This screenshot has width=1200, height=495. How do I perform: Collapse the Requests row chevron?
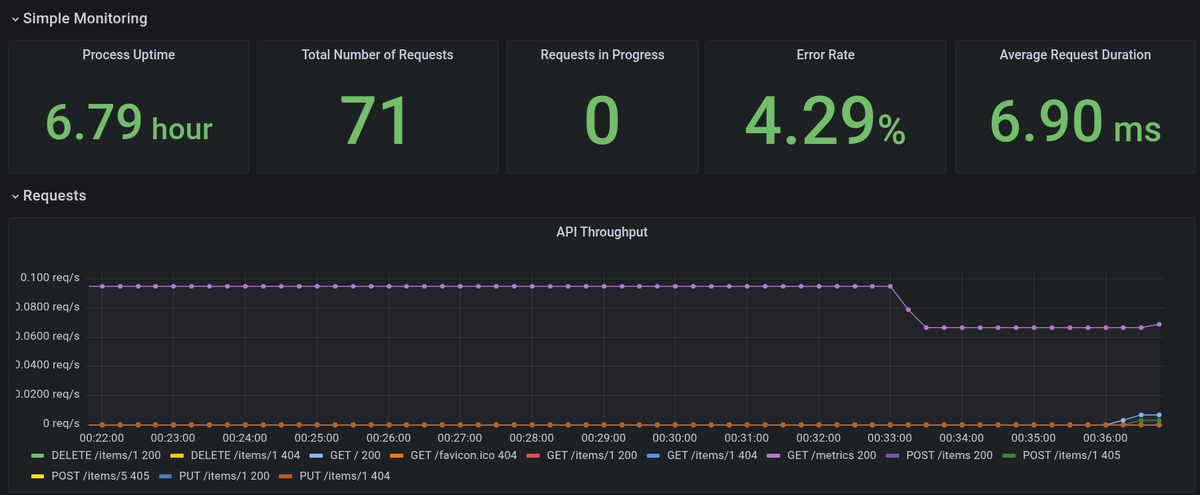pos(14,196)
